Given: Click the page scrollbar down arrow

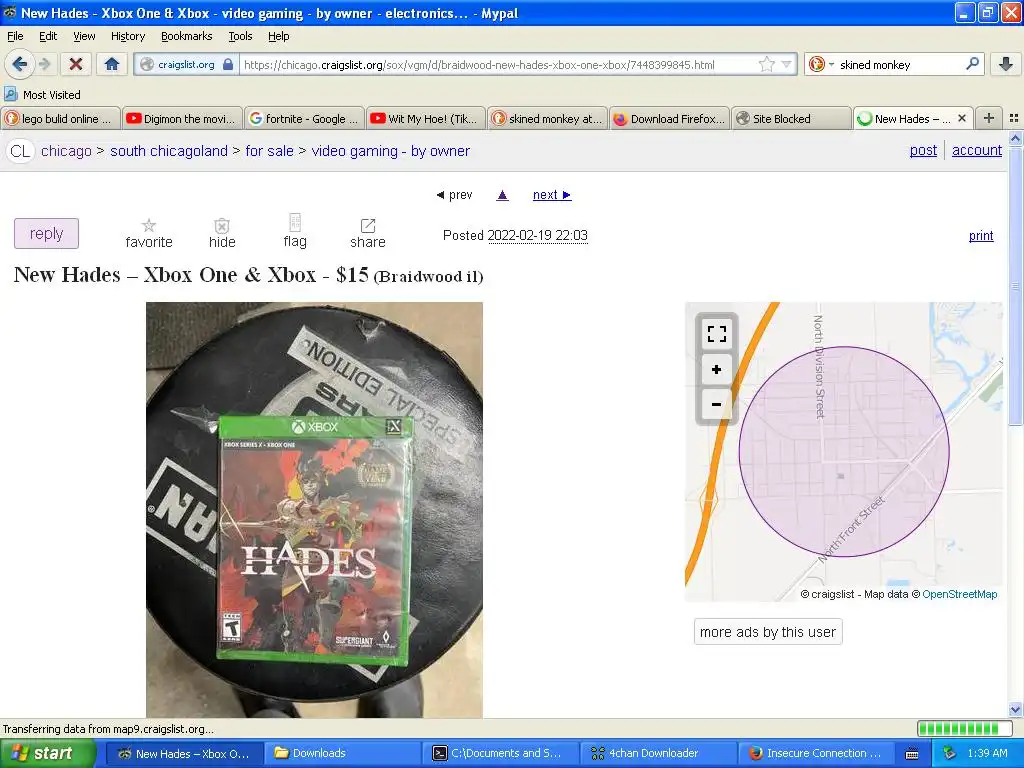Looking at the screenshot, I should point(1015,709).
